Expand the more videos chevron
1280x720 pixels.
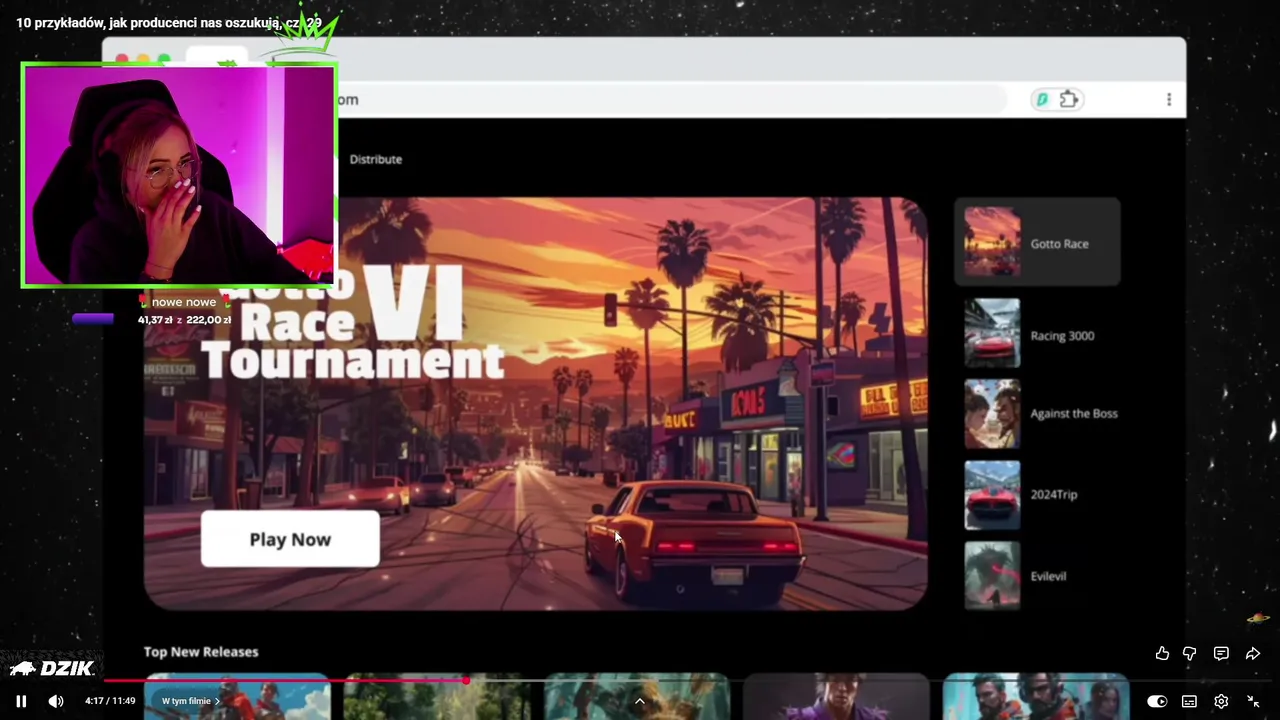coord(640,701)
